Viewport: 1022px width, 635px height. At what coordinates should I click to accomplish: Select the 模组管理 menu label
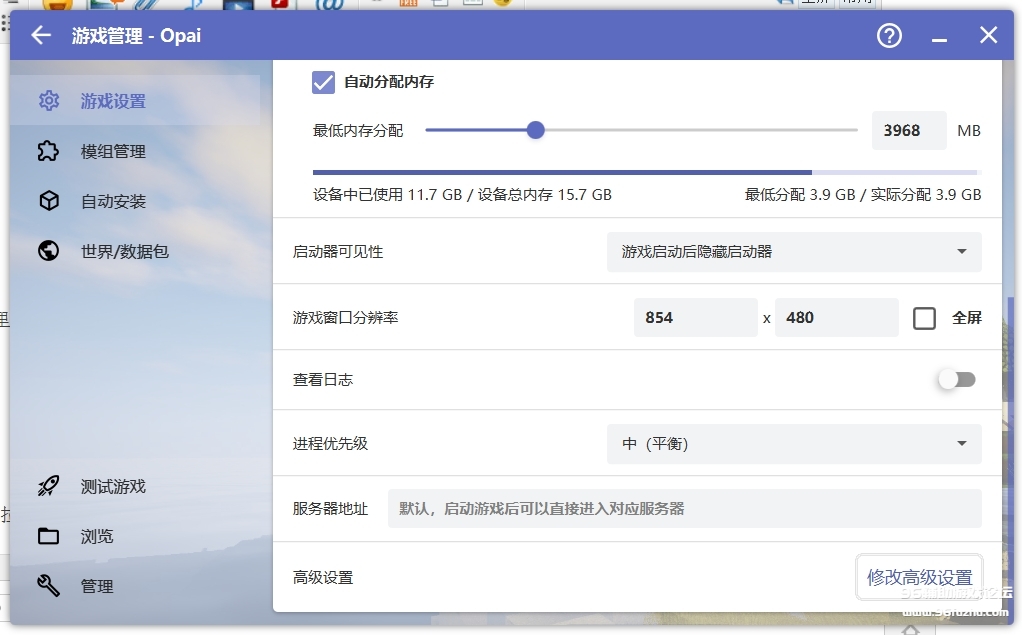[x=113, y=152]
